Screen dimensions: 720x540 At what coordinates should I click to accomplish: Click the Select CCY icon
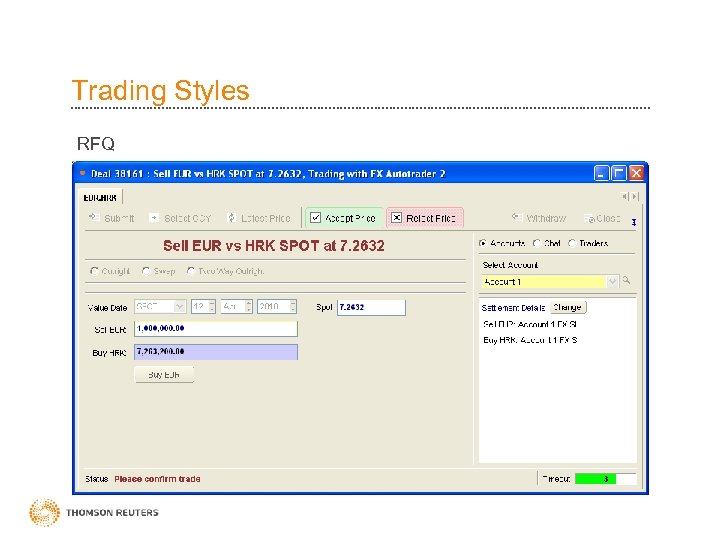(154, 218)
